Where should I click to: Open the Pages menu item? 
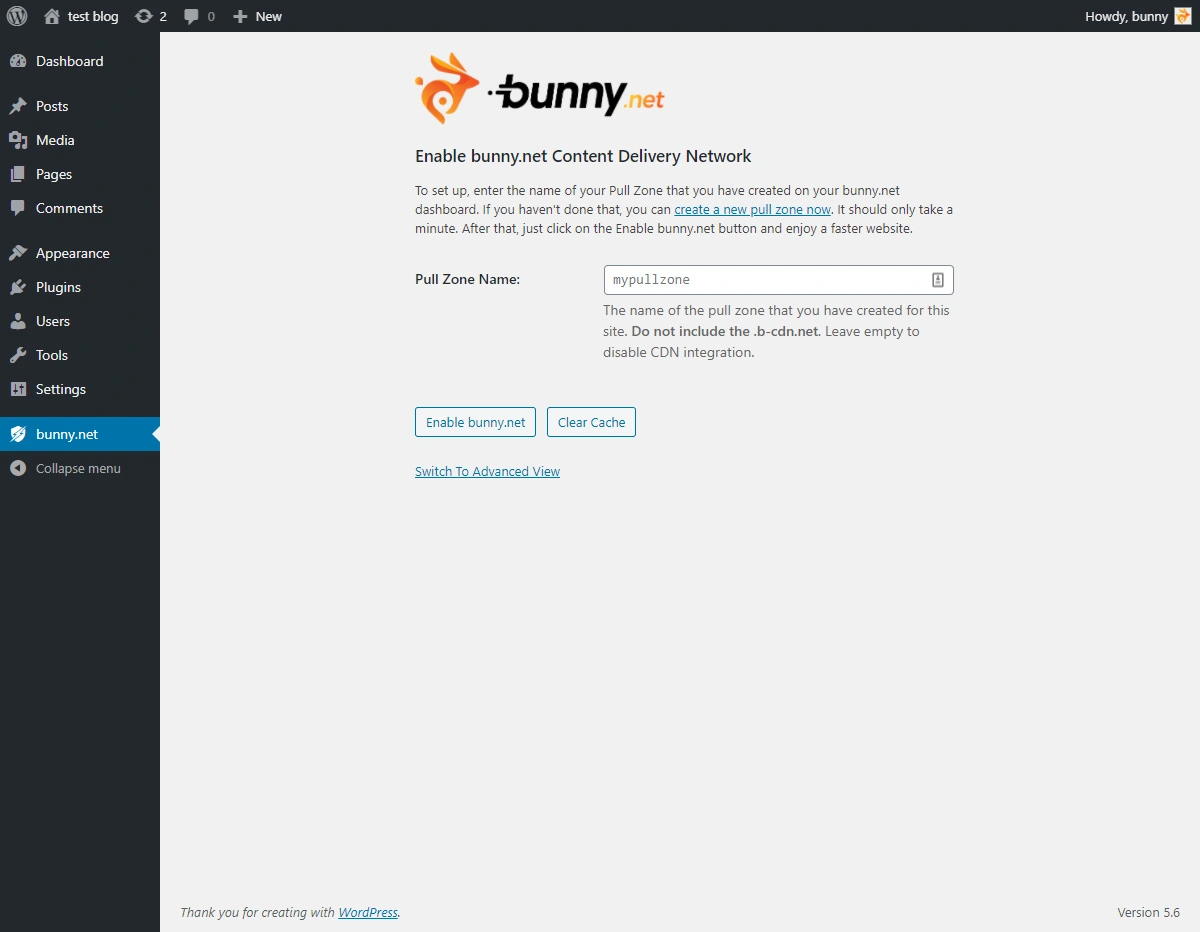pyautogui.click(x=80, y=174)
